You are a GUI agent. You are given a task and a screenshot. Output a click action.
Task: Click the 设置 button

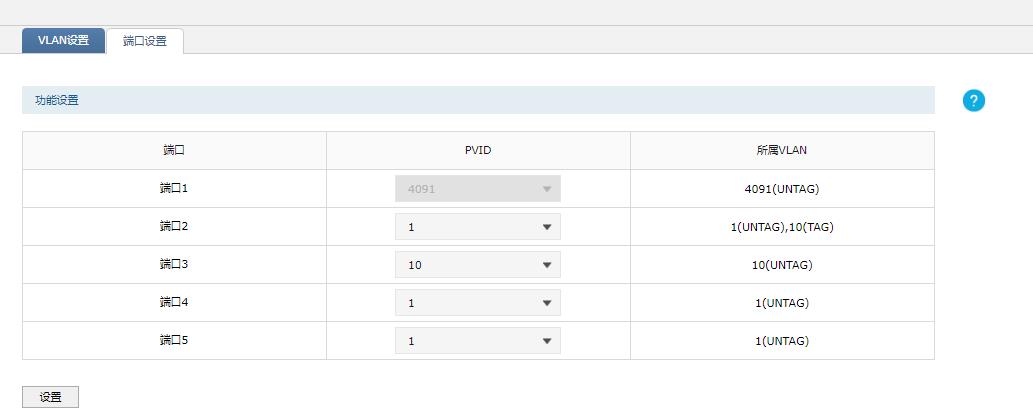tap(51, 397)
